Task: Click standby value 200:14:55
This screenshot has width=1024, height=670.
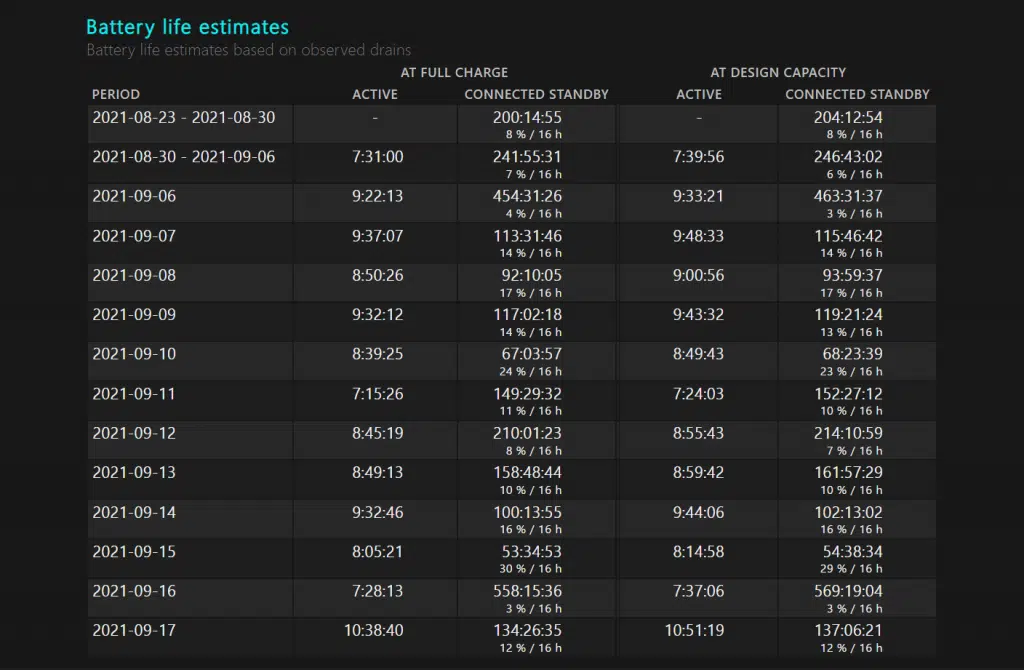Action: (x=527, y=118)
